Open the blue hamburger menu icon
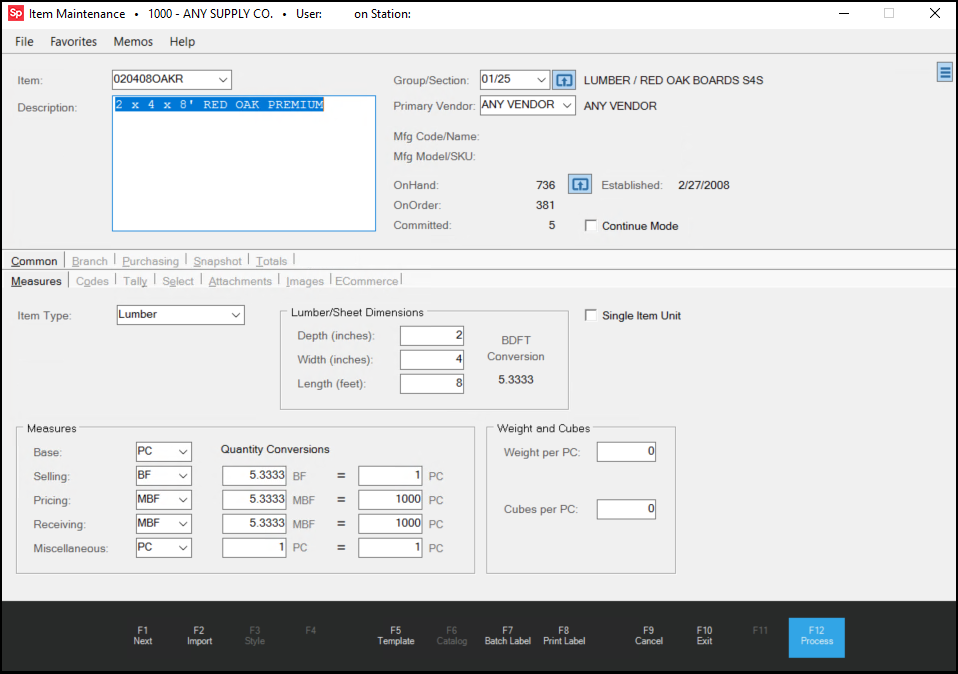 945,72
